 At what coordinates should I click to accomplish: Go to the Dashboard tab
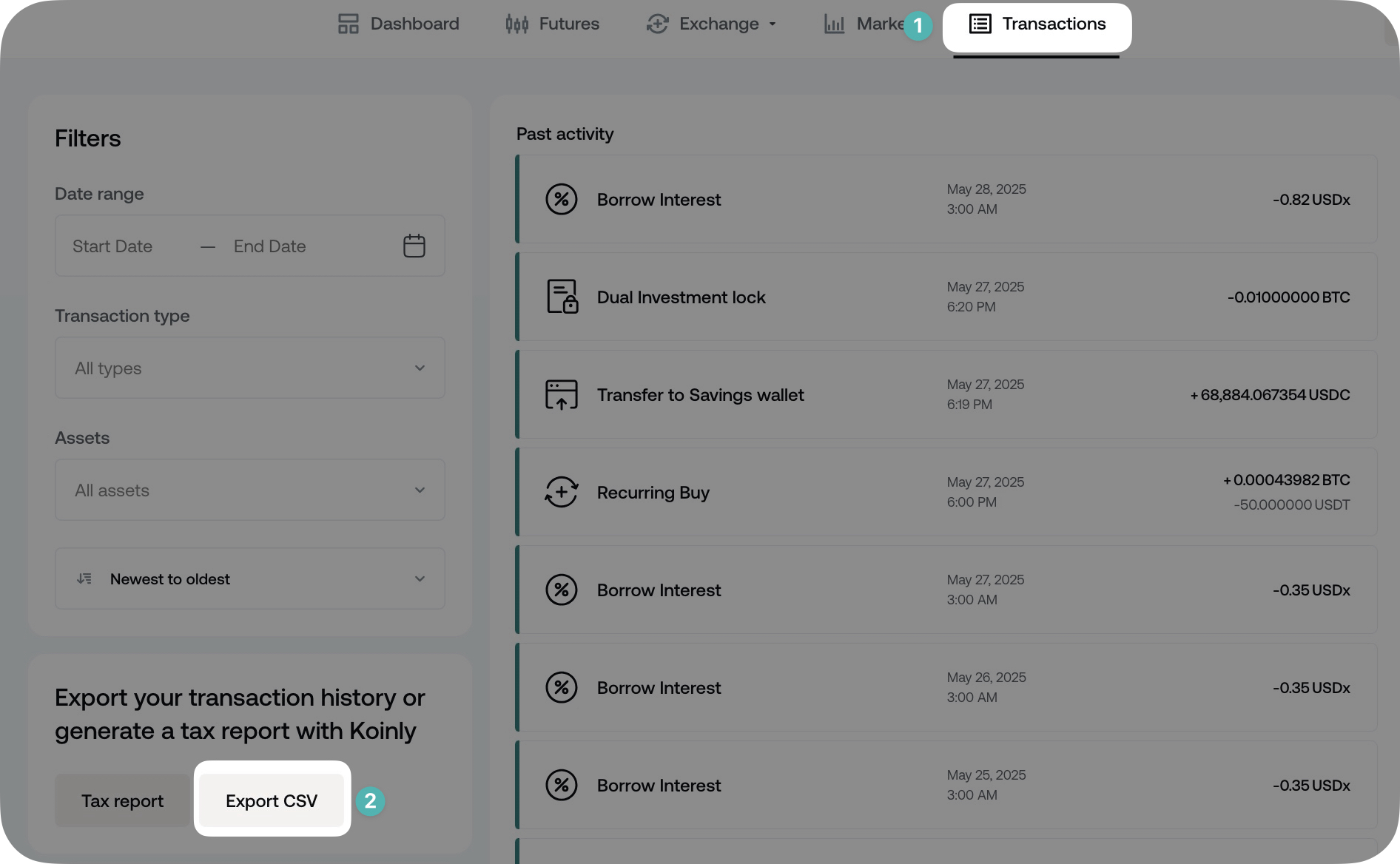pyautogui.click(x=398, y=24)
